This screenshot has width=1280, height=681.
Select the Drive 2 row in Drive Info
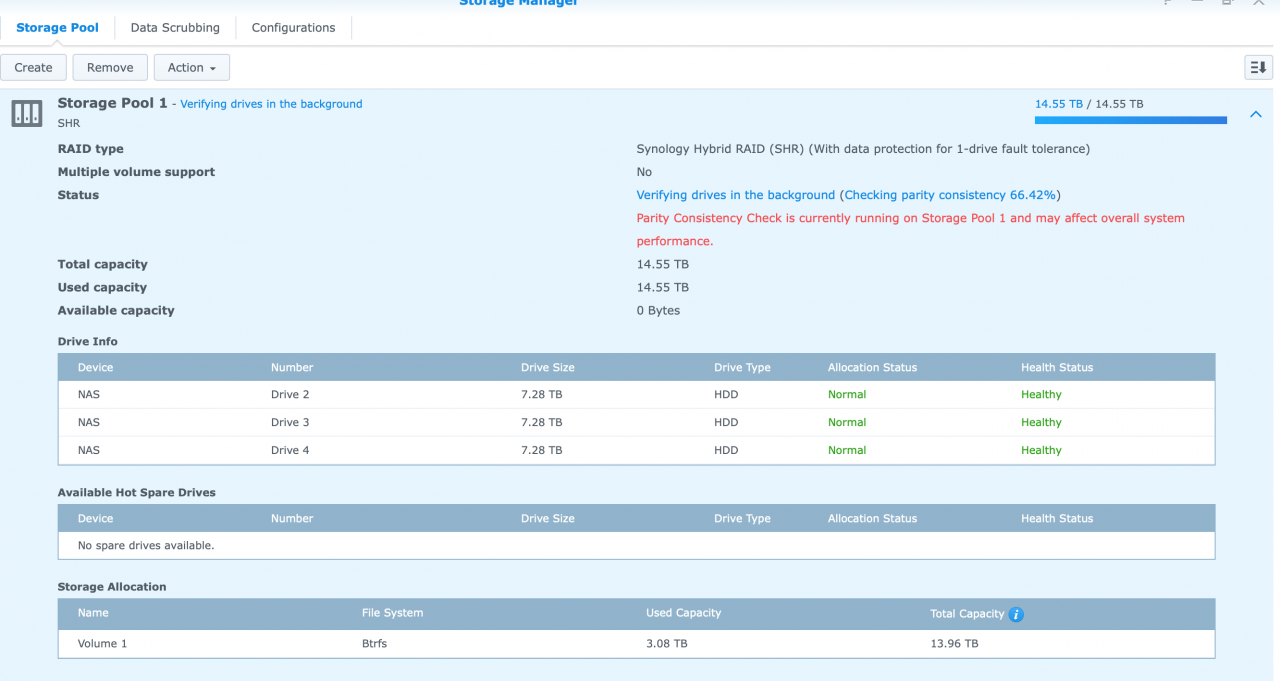[636, 394]
